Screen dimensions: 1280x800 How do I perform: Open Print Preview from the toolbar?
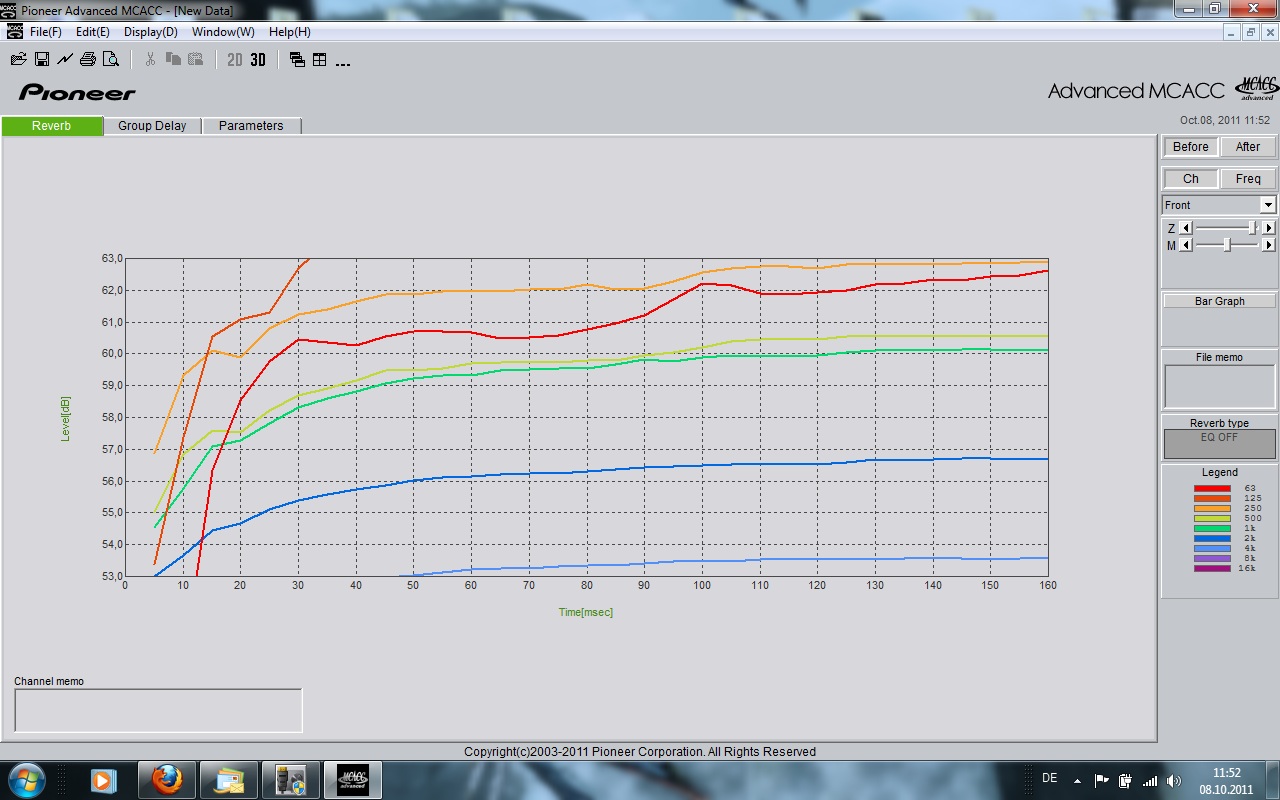point(111,59)
